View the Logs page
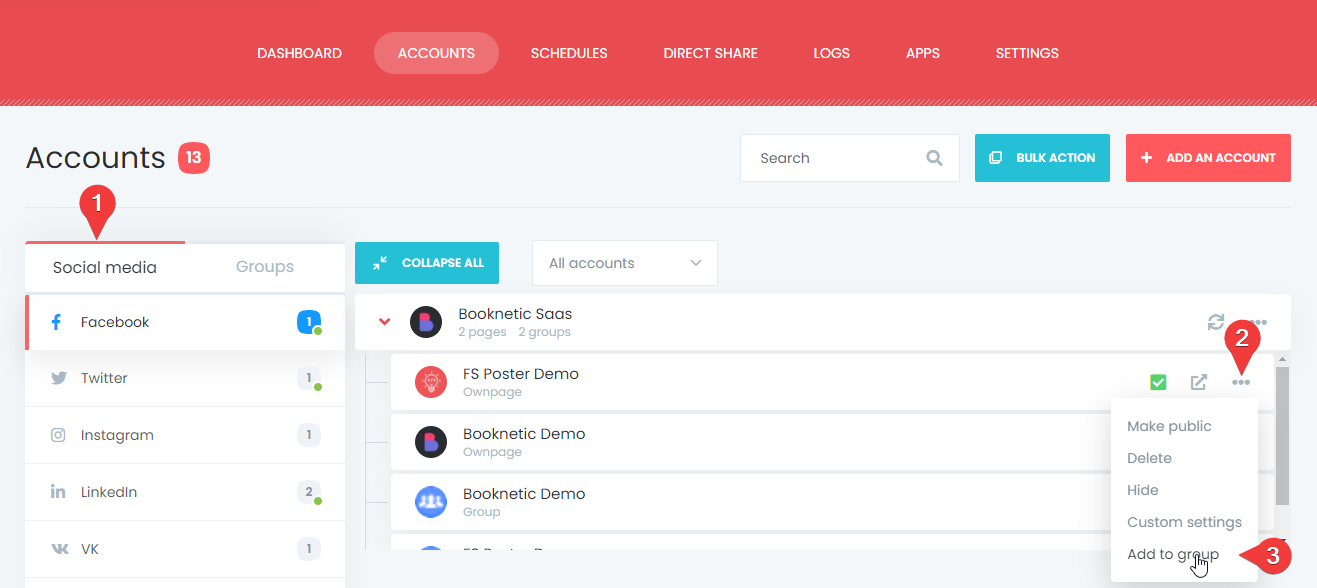 coord(831,53)
